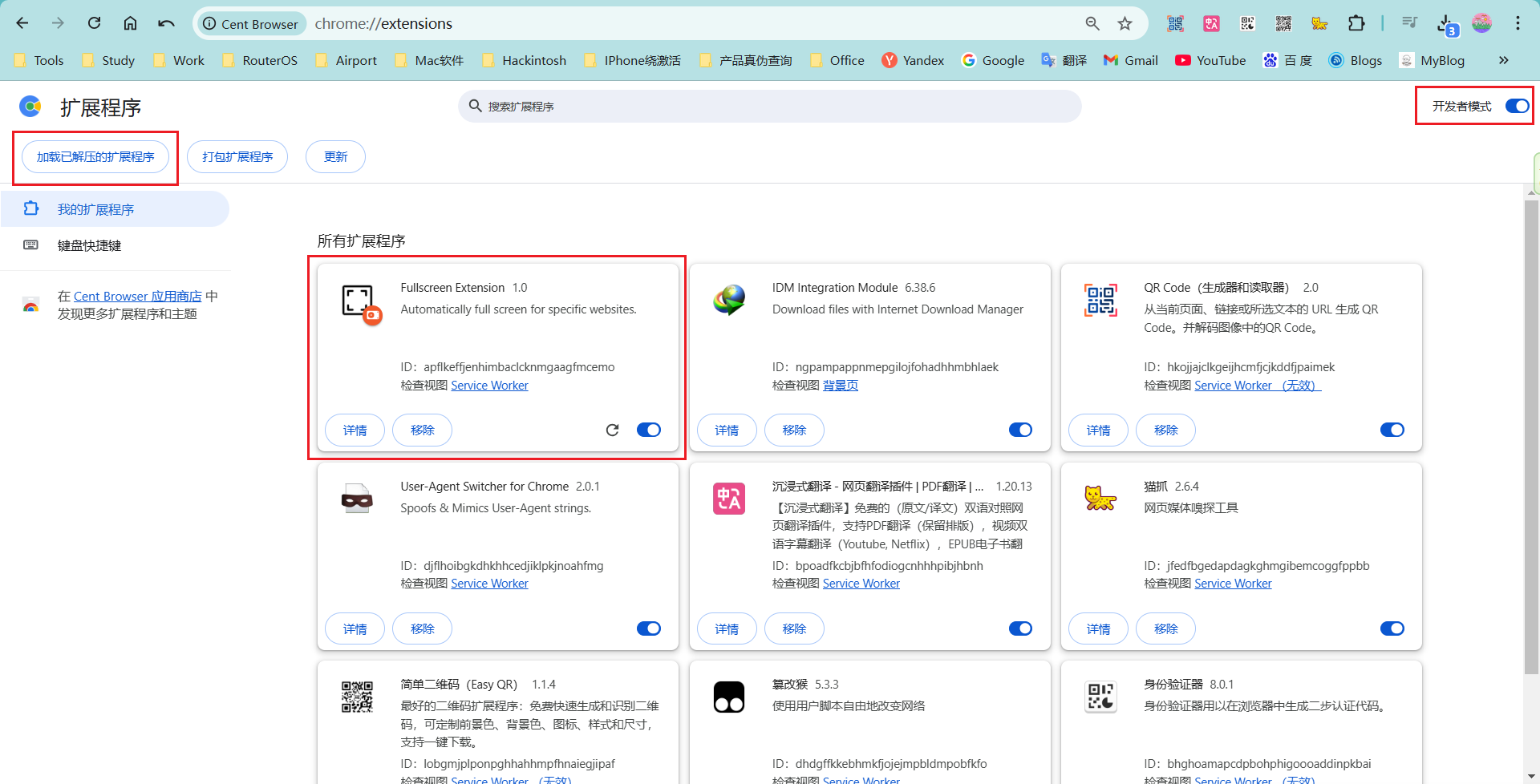Expand the Hackintosh bookmark folder
The width and height of the screenshot is (1540, 784).
click(x=525, y=60)
